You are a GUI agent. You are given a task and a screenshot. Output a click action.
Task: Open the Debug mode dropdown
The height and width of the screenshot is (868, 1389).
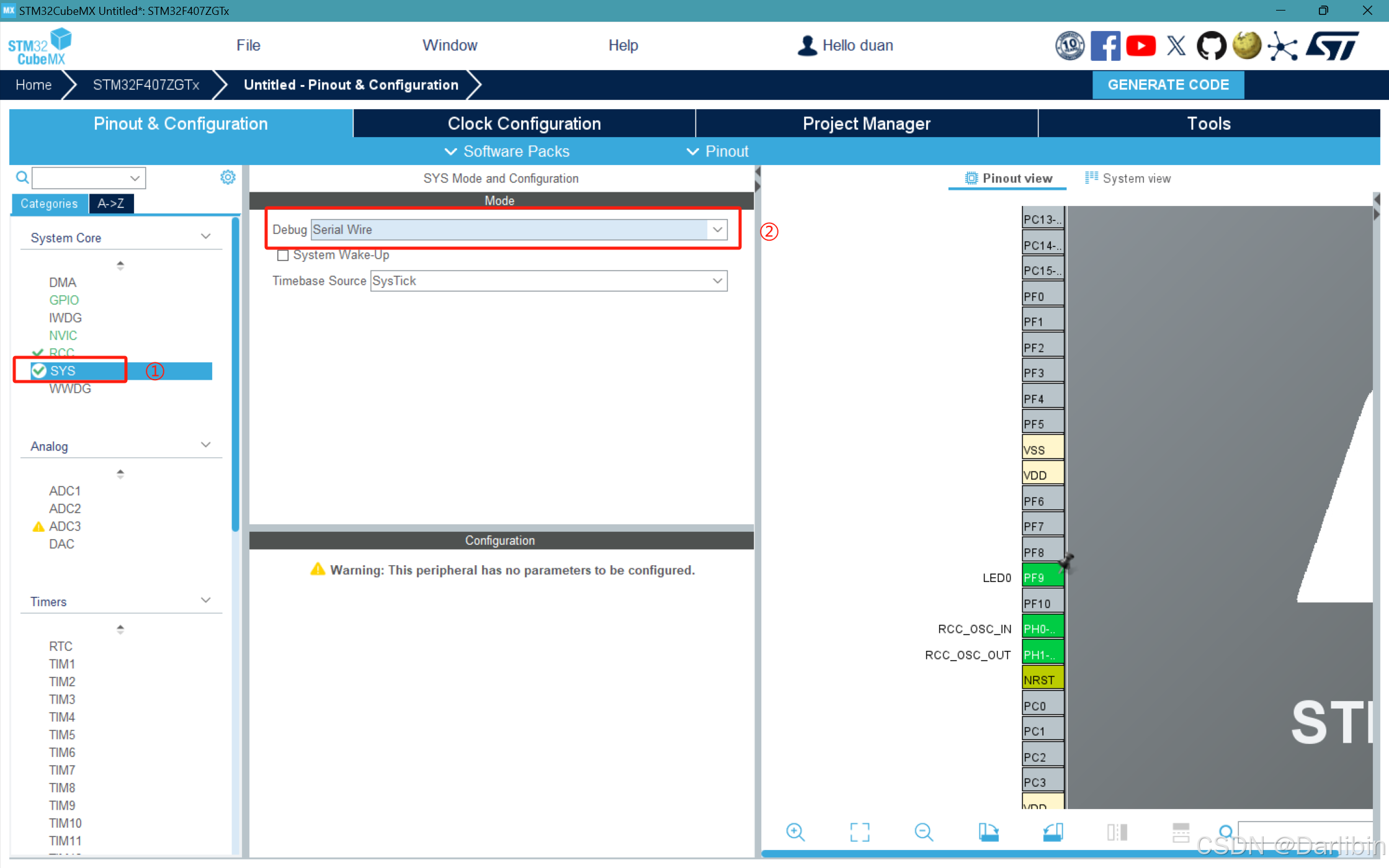point(717,230)
